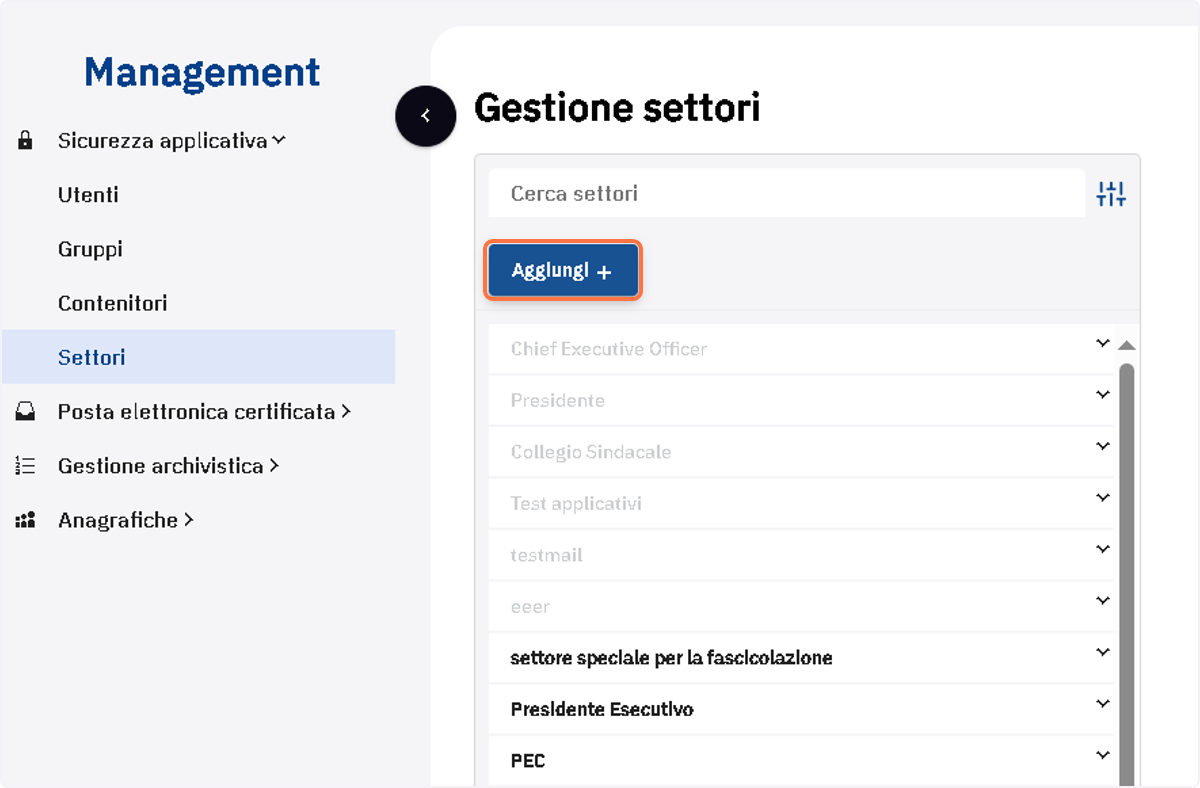Click the scrollbar up arrow of sector list
The width and height of the screenshot is (1200, 788).
click(1126, 345)
